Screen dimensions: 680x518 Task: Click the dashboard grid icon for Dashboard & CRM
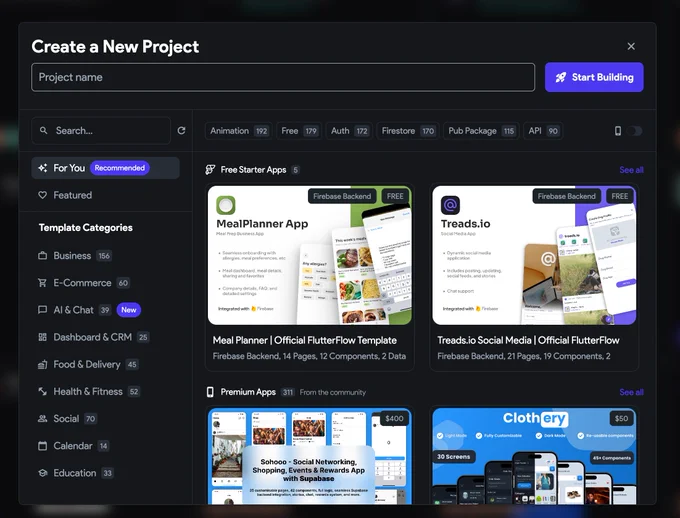pos(42,337)
